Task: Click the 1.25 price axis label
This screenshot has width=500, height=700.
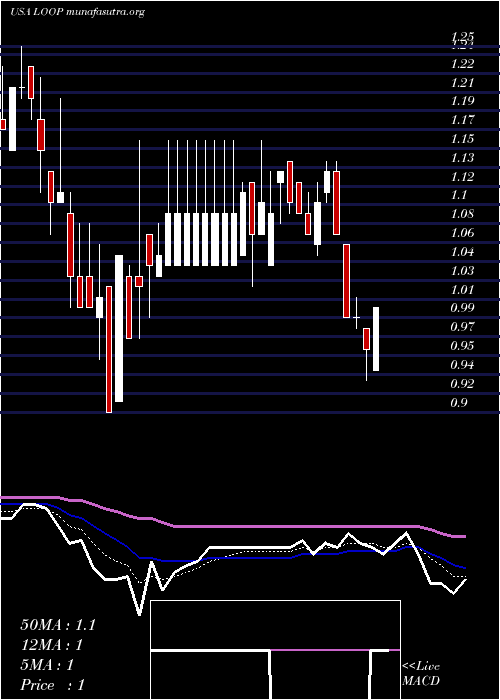Action: pos(462,37)
